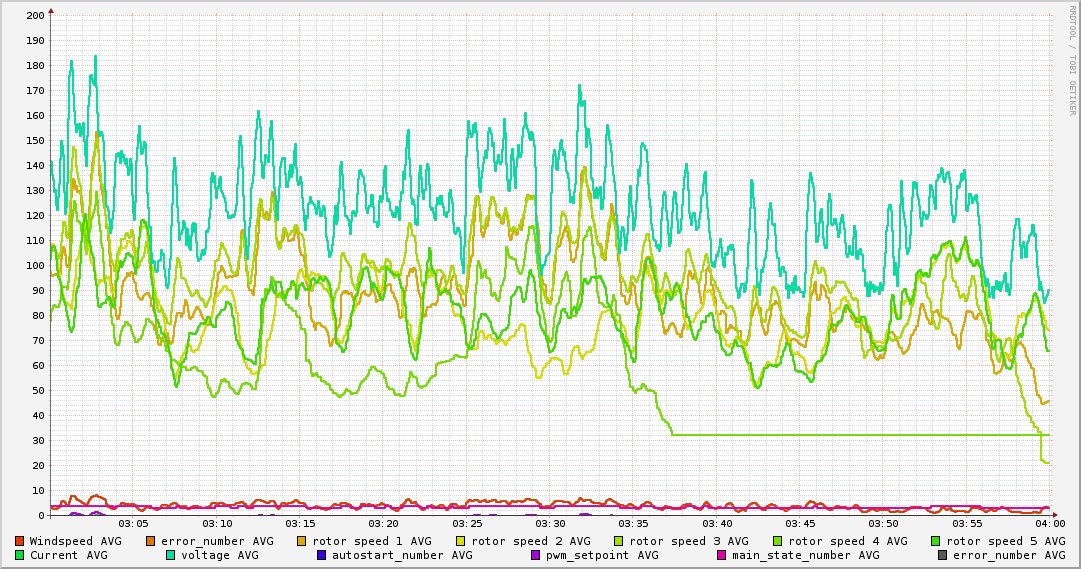Image resolution: width=1081 pixels, height=569 pixels.
Task: Click the 150 value on the y-axis
Action: click(35, 141)
